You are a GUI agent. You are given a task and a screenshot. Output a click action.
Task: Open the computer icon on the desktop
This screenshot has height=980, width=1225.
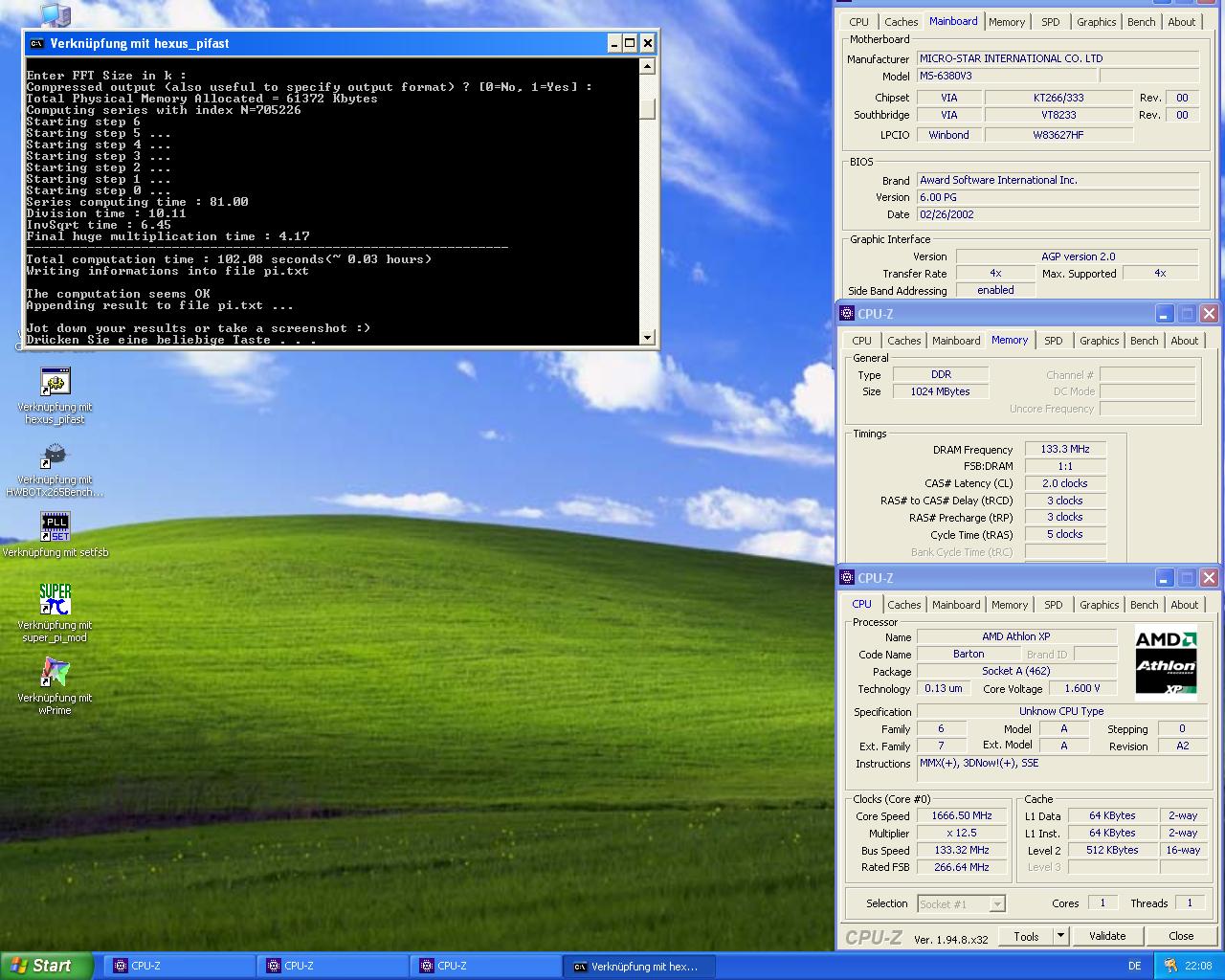click(56, 13)
